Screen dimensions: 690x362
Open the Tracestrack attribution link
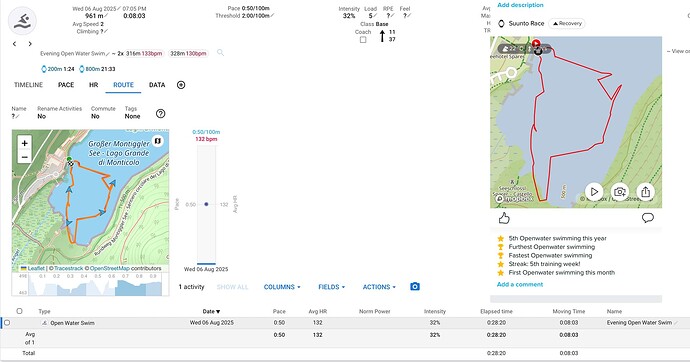click(x=69, y=268)
